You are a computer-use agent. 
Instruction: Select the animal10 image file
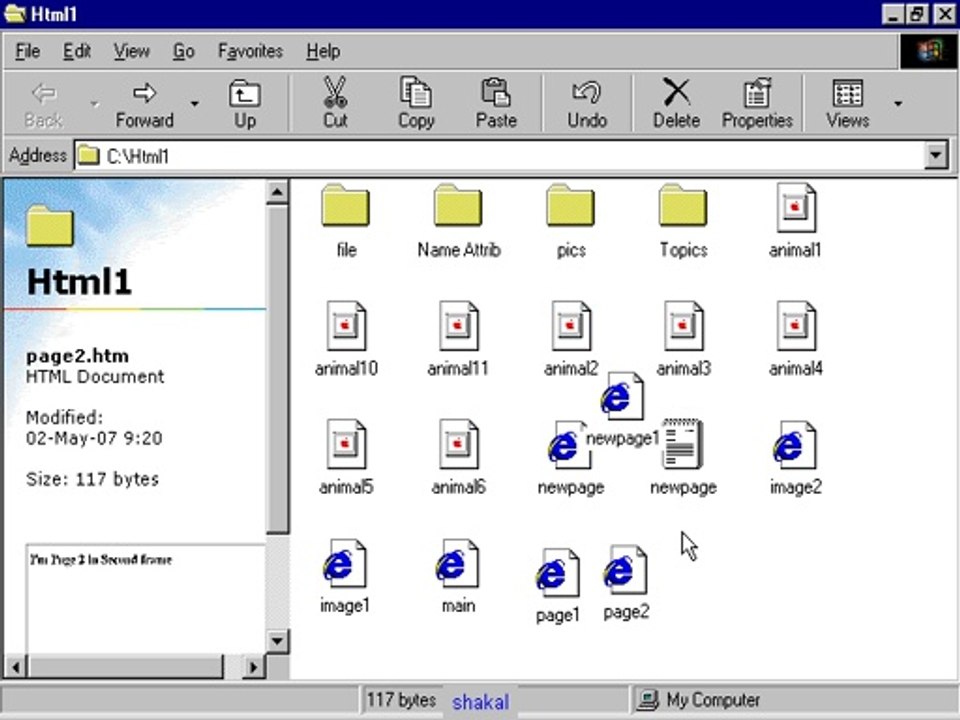point(346,339)
